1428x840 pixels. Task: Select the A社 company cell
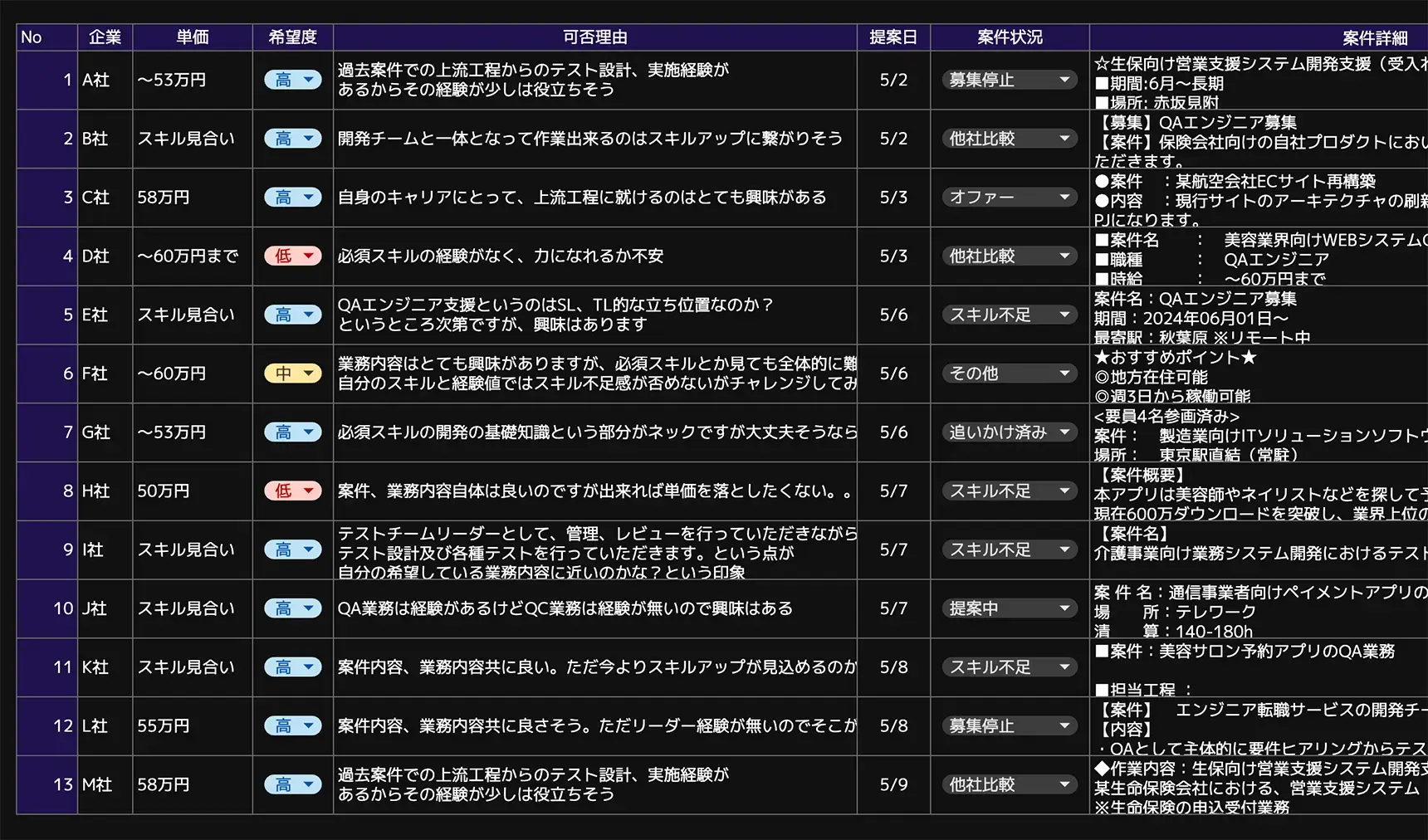(x=105, y=80)
